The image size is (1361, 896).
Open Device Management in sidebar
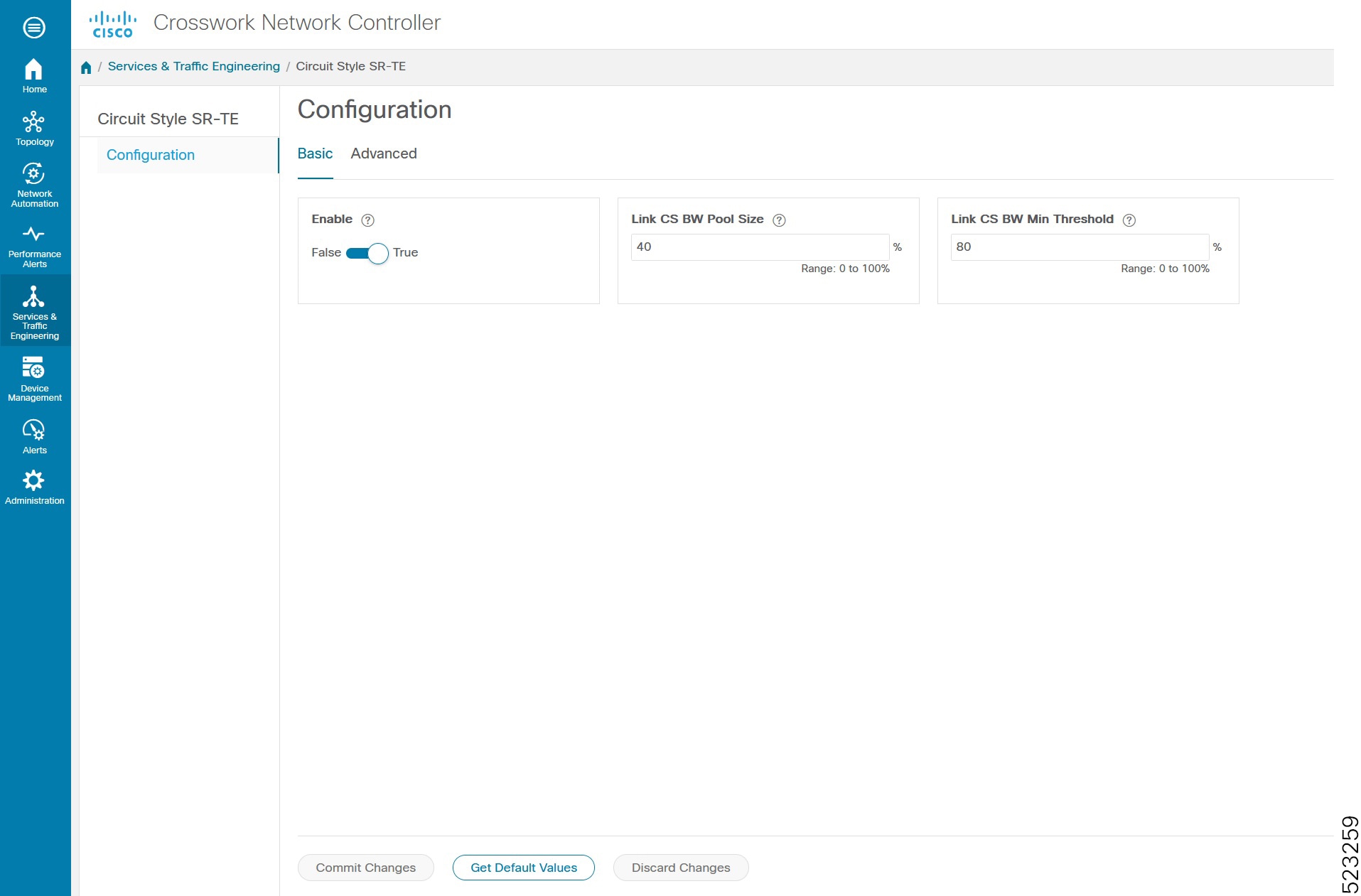click(34, 379)
